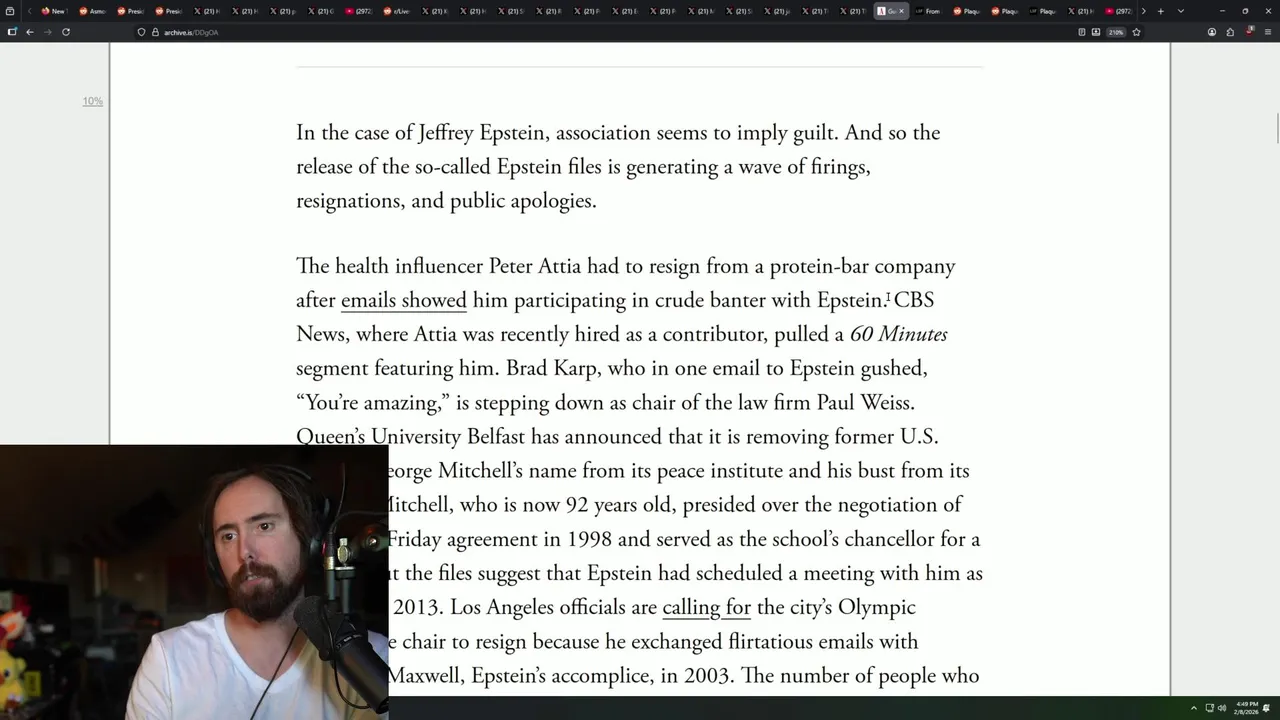Click the icon next to reader view
This screenshot has height=720, width=1280.
pos(1096,32)
